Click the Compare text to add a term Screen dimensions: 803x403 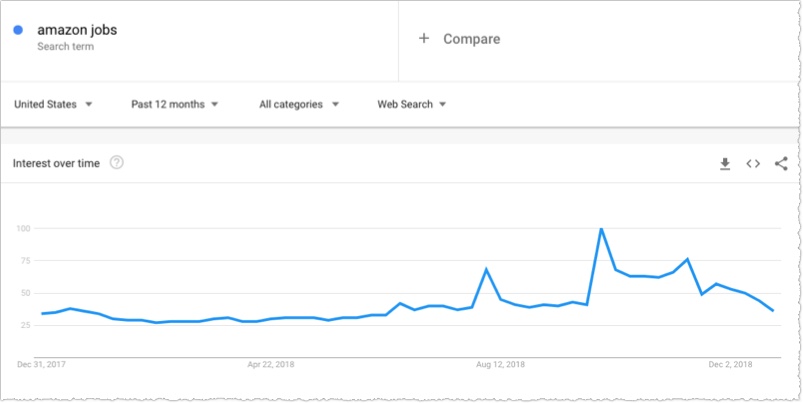coord(471,39)
